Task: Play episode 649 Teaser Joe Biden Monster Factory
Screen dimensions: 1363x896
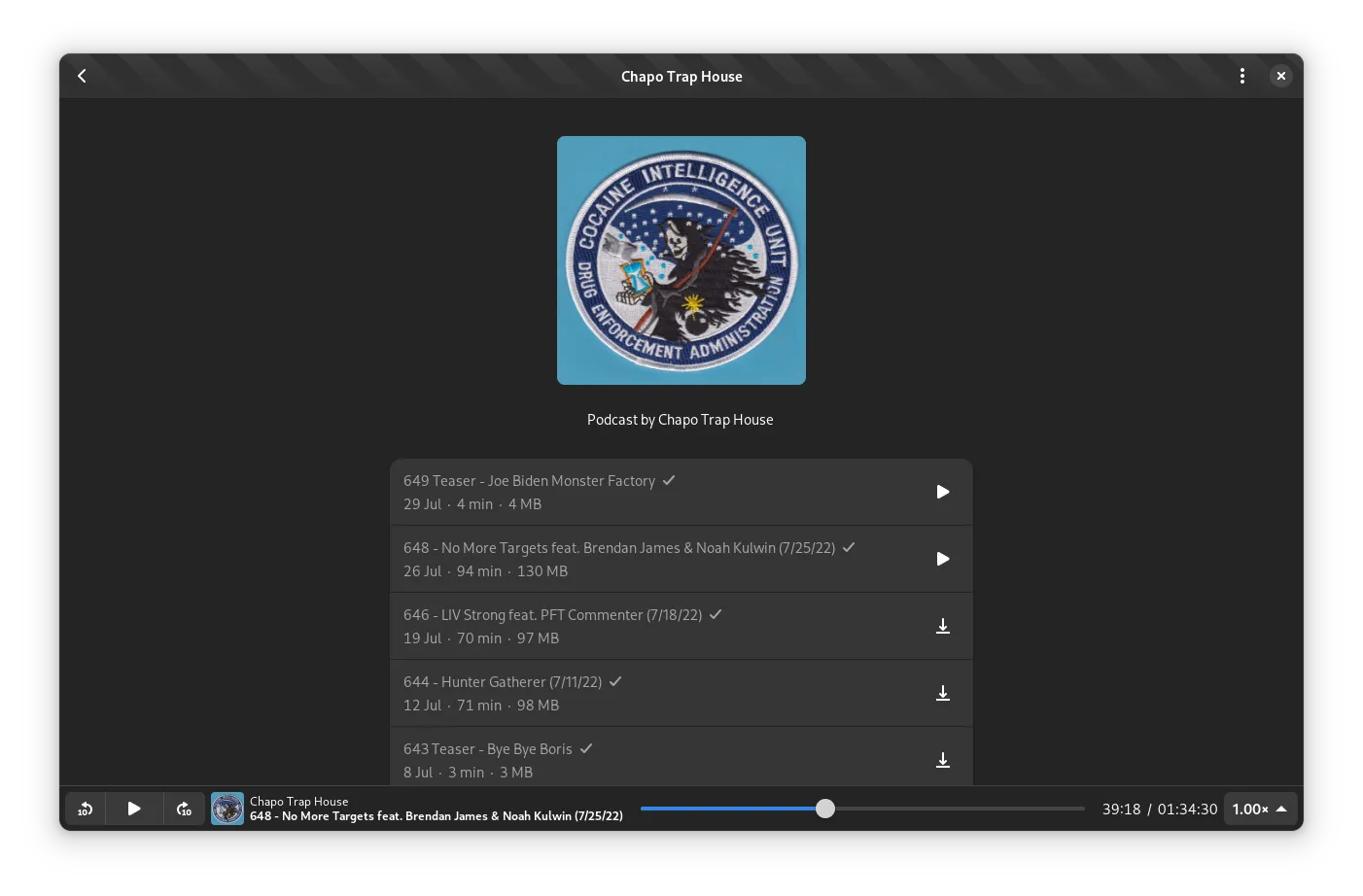Action: pos(942,492)
